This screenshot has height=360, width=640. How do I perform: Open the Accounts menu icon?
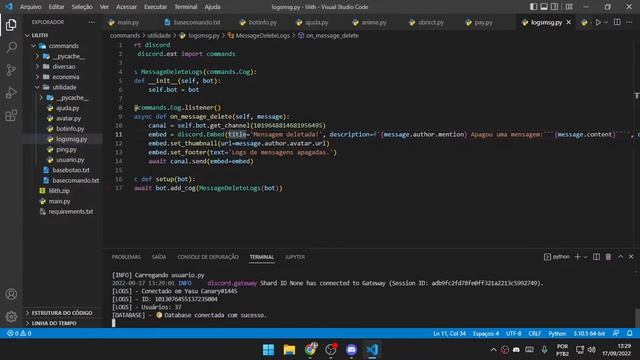(x=11, y=294)
